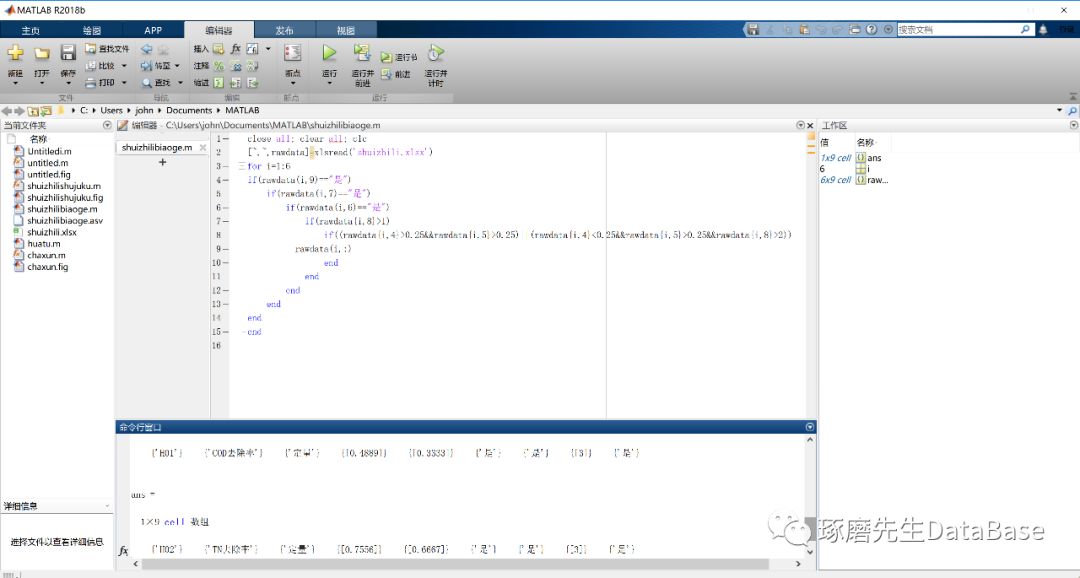Insert a comment with the % icon

click(x=218, y=64)
